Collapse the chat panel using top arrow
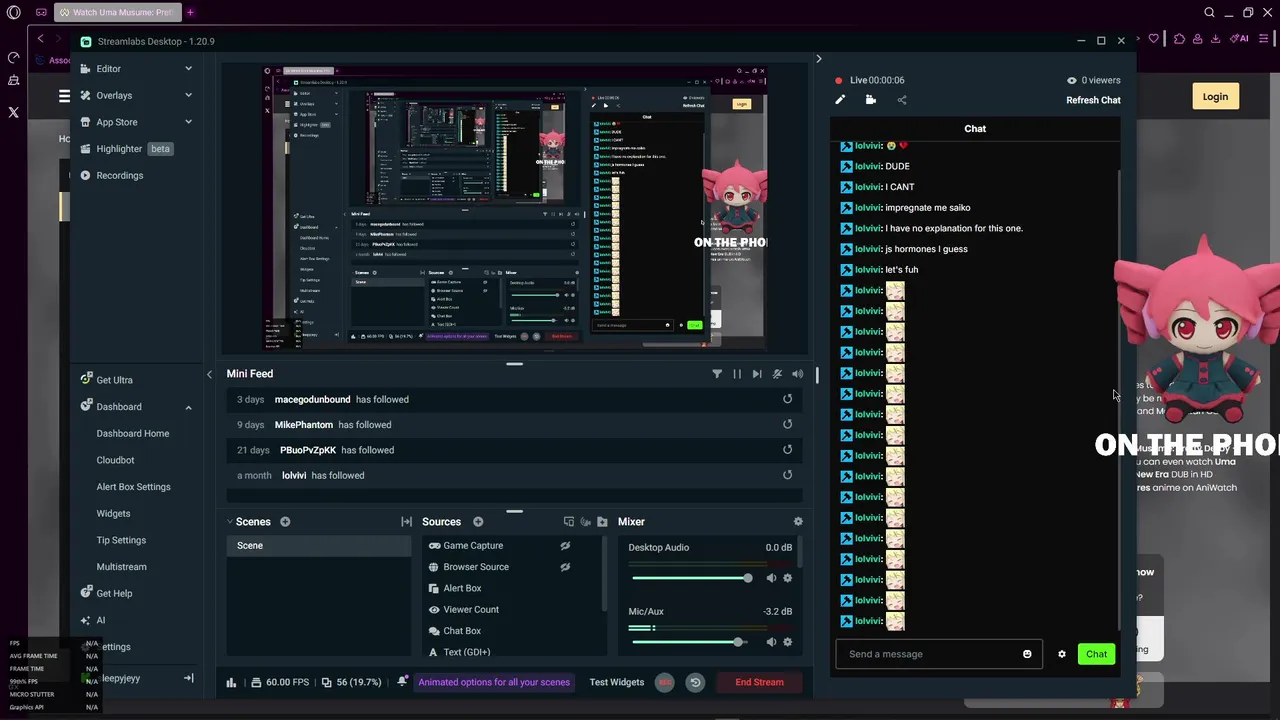1280x720 pixels. point(818,59)
